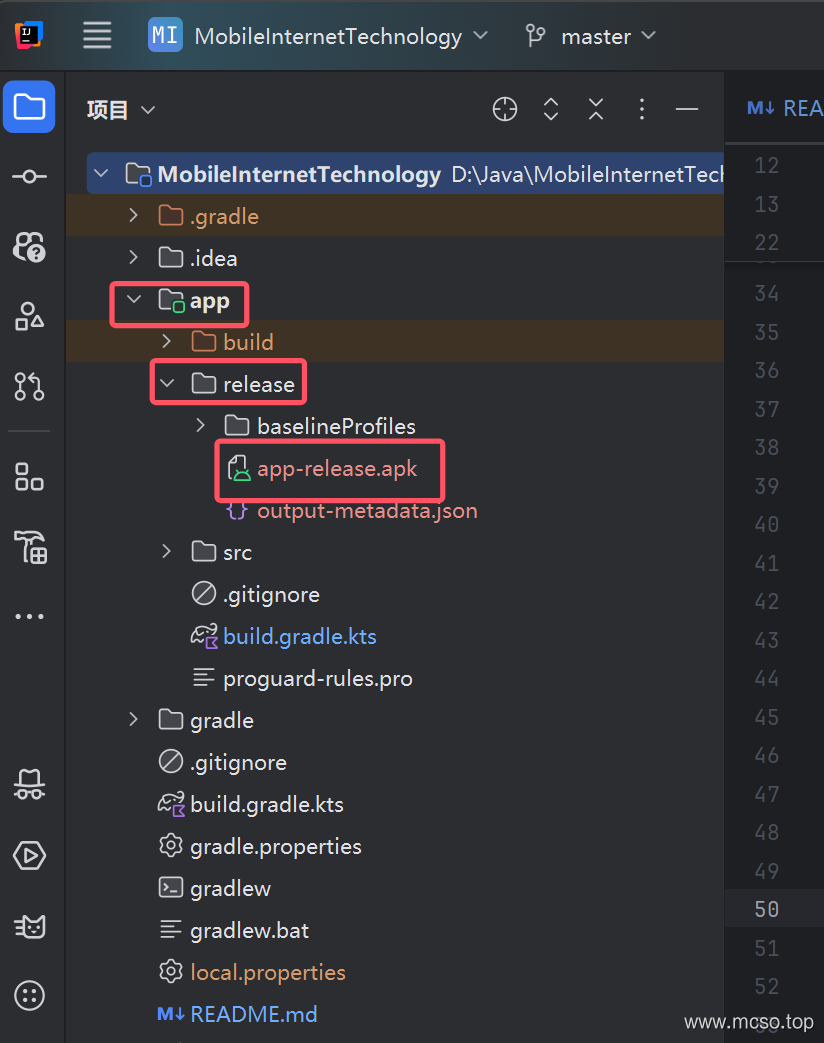Screen dimensions: 824x1043
Task: Collapse the MobileInternetTechnology root node
Action: pos(101,174)
